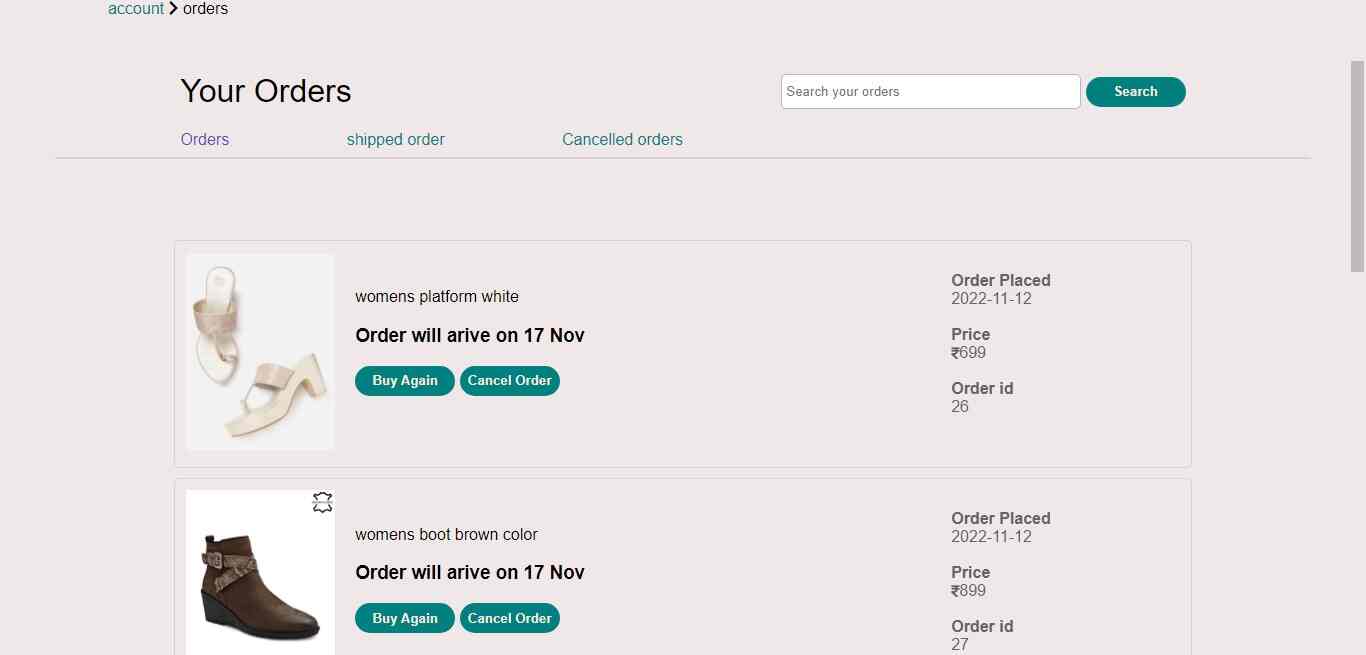This screenshot has width=1366, height=655.
Task: Click the orders breadcrumb text
Action: [205, 9]
